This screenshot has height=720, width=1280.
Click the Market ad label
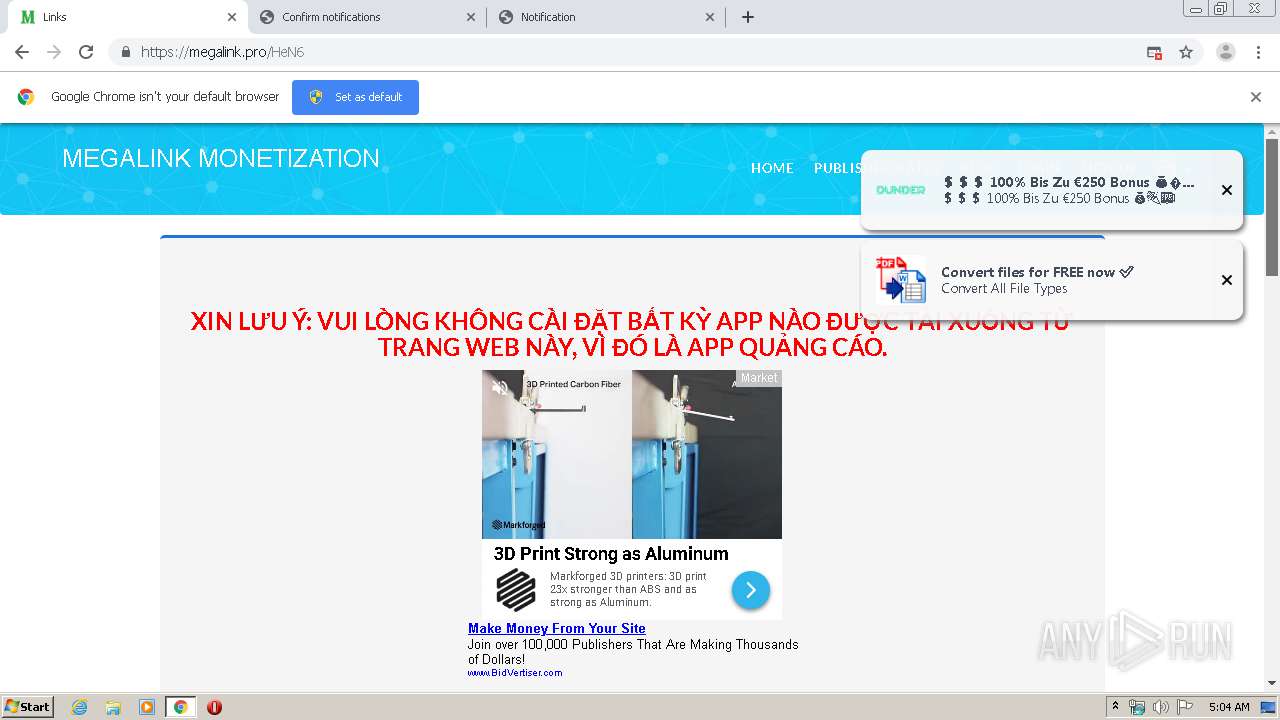[x=759, y=378]
